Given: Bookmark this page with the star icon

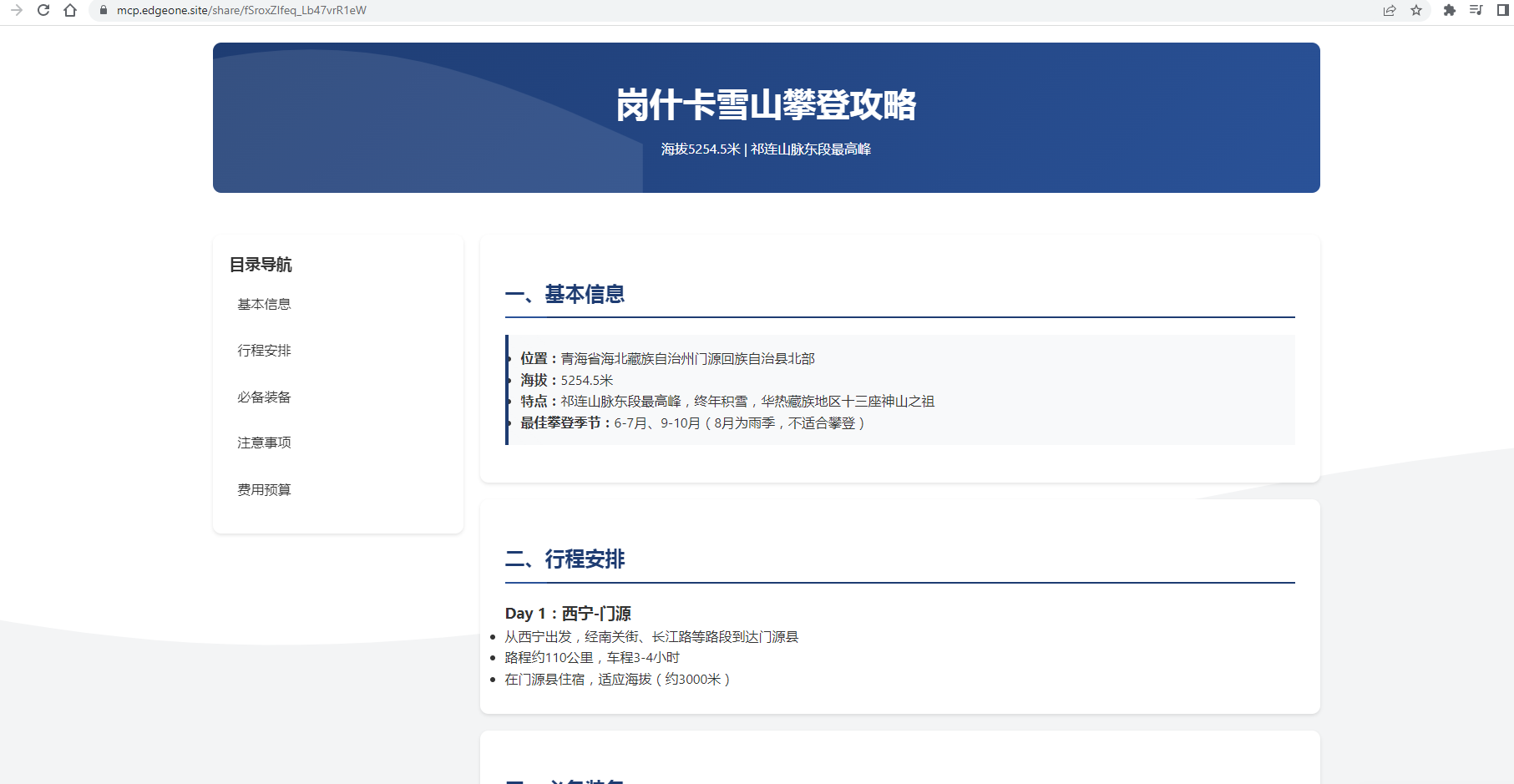Looking at the screenshot, I should point(1416,10).
